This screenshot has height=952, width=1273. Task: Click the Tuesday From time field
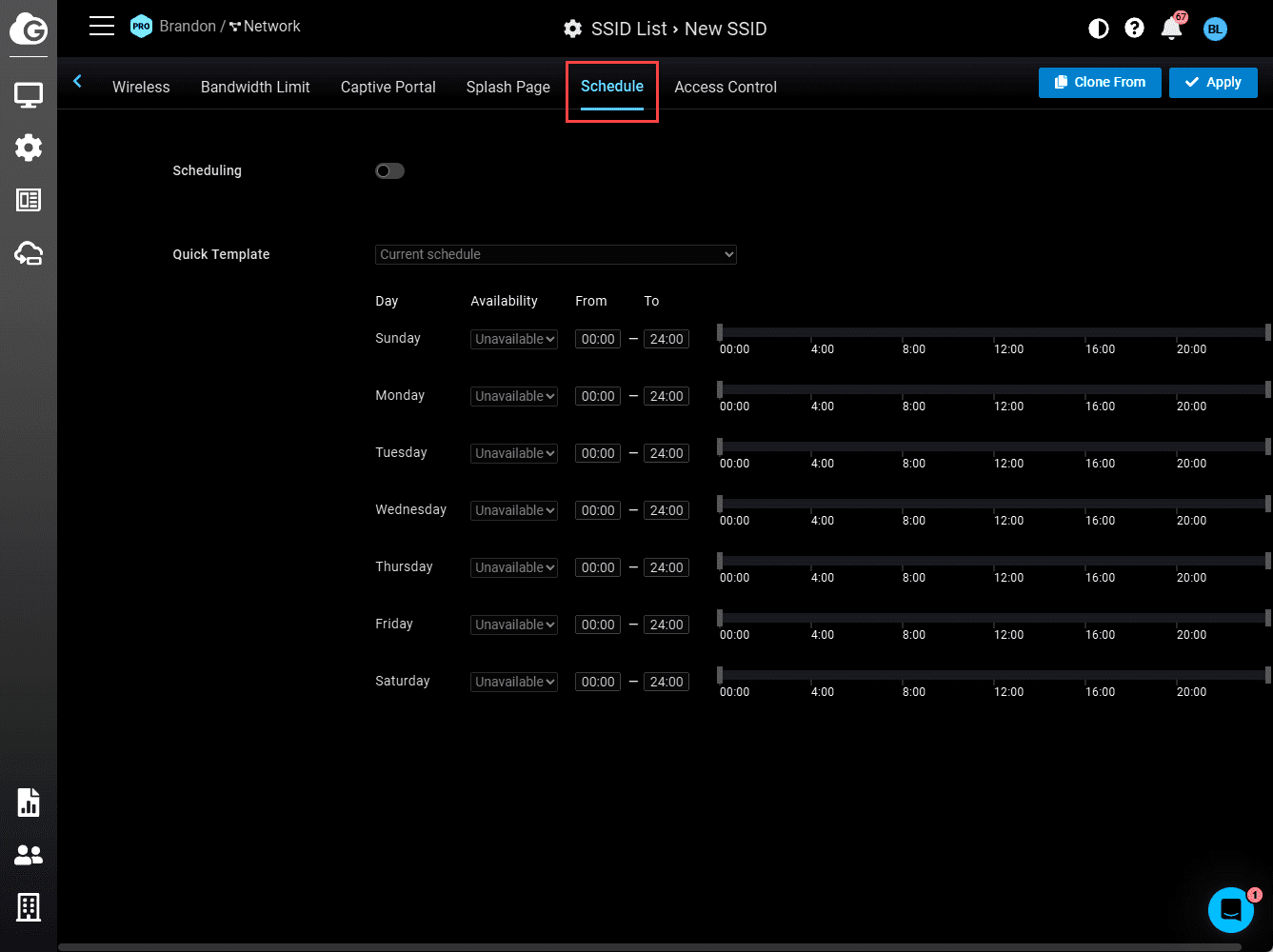[598, 453]
